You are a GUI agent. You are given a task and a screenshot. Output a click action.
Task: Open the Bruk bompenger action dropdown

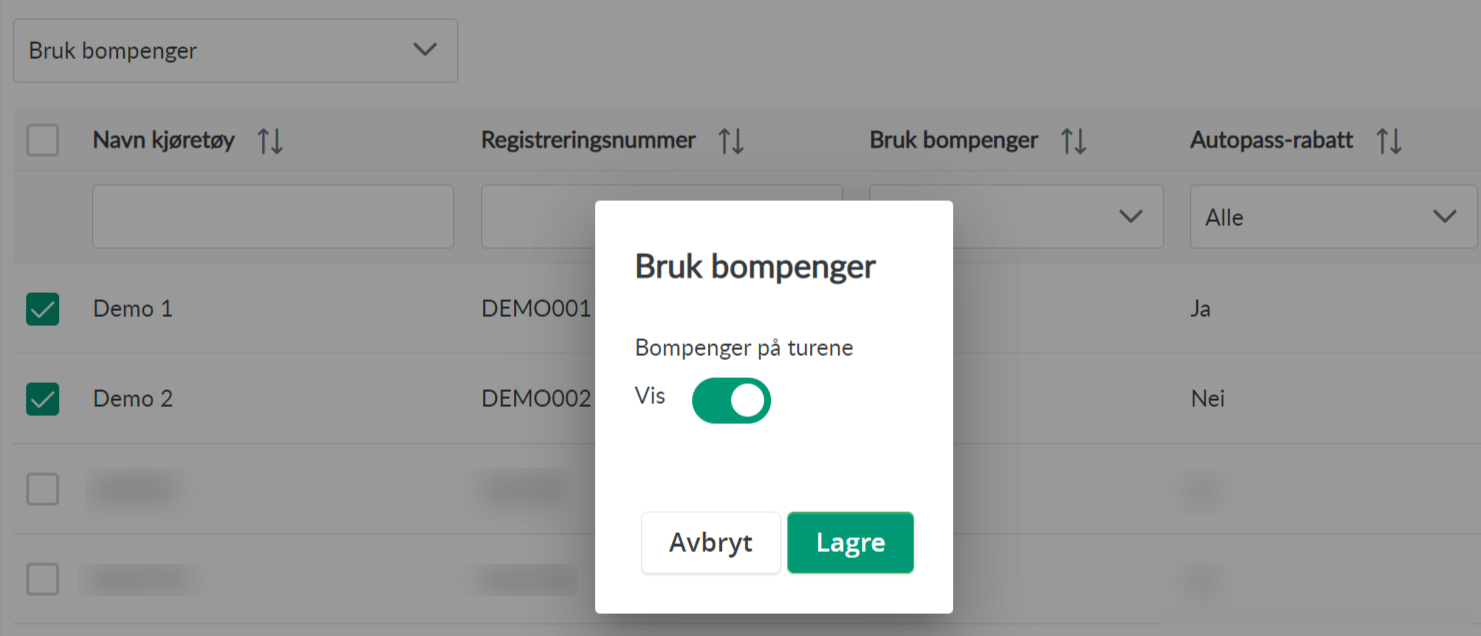(x=235, y=50)
